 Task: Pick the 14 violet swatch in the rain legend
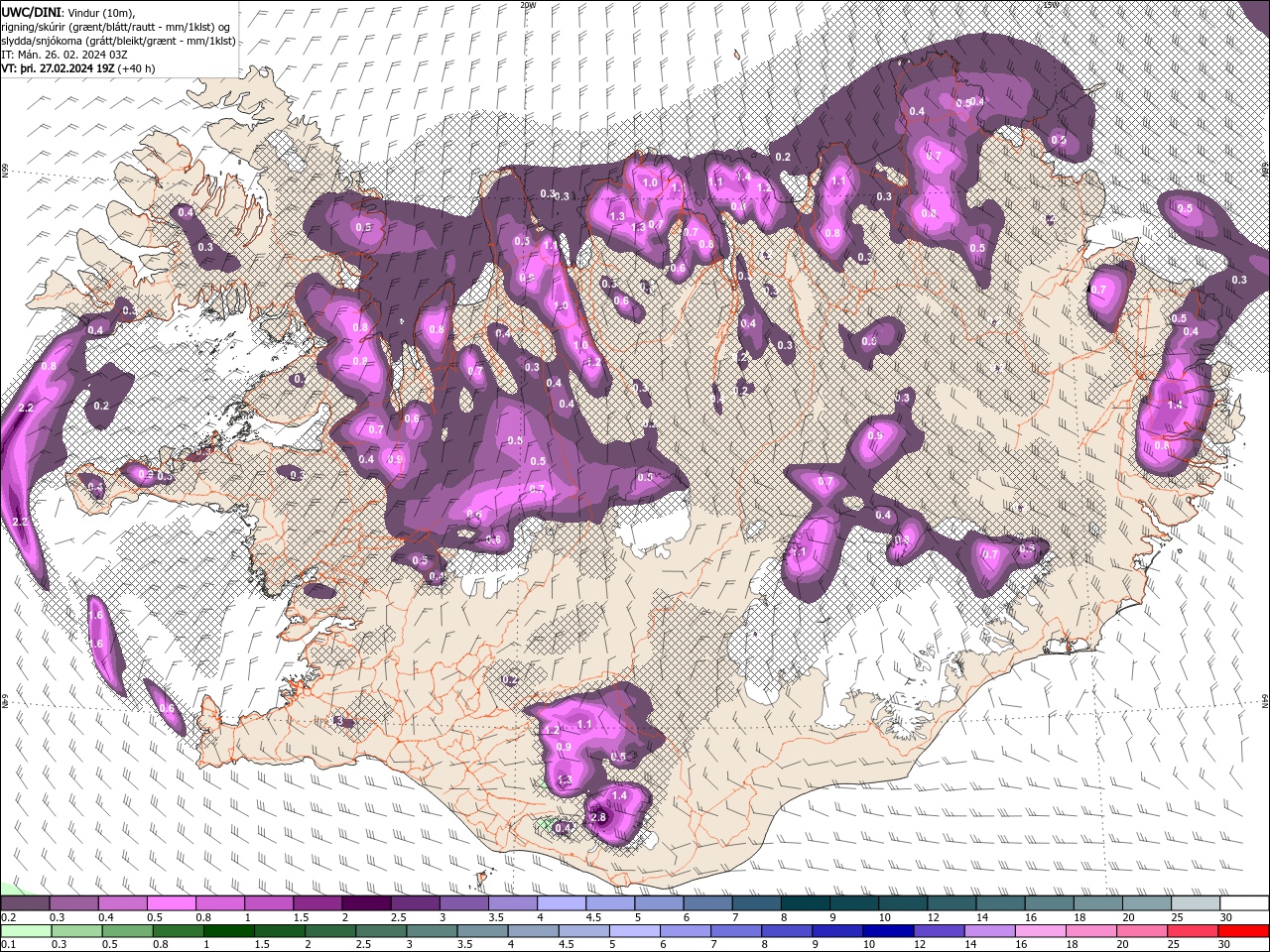coord(988,931)
